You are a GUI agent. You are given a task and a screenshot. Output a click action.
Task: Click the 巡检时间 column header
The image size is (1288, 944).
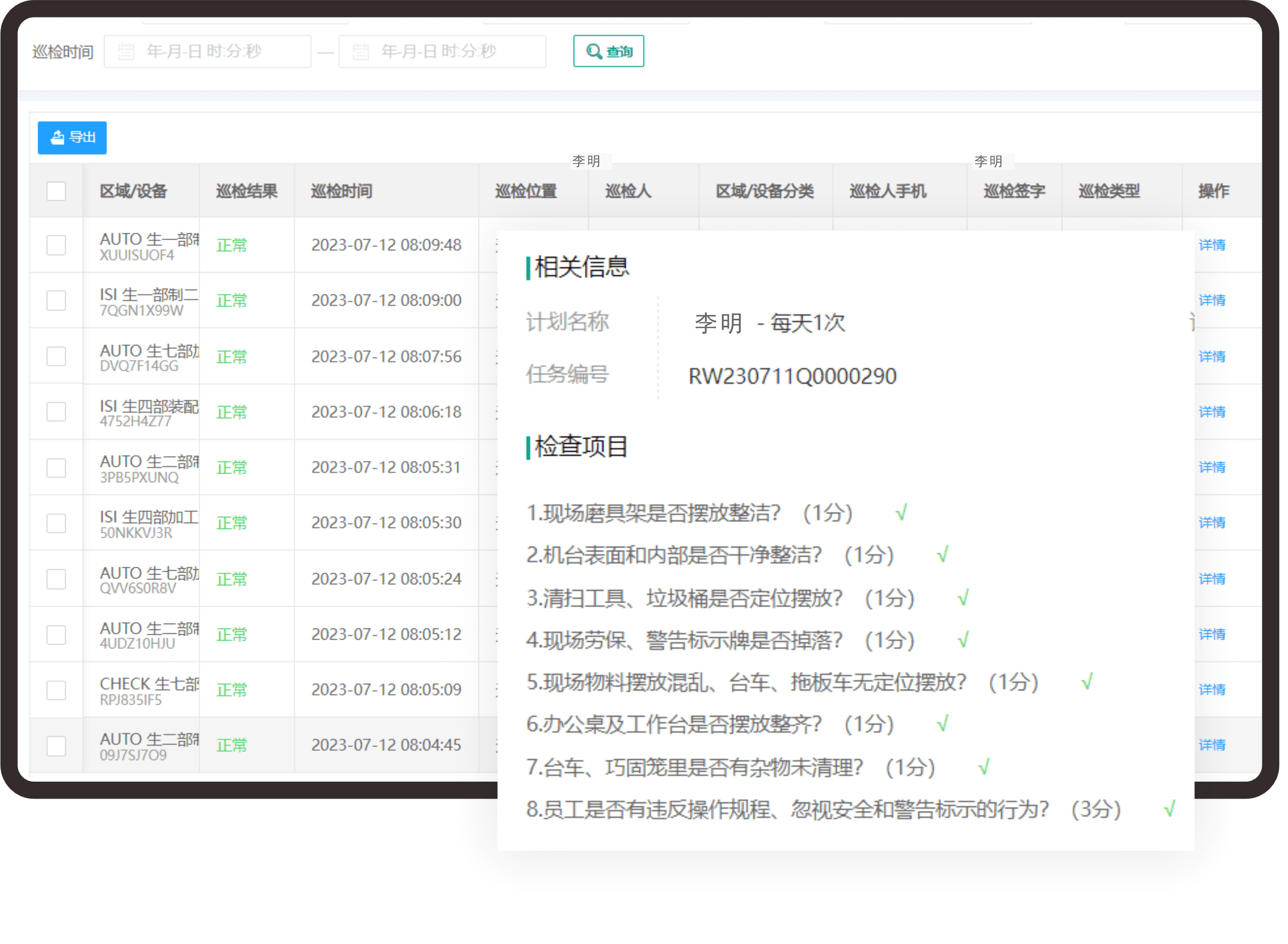342,191
